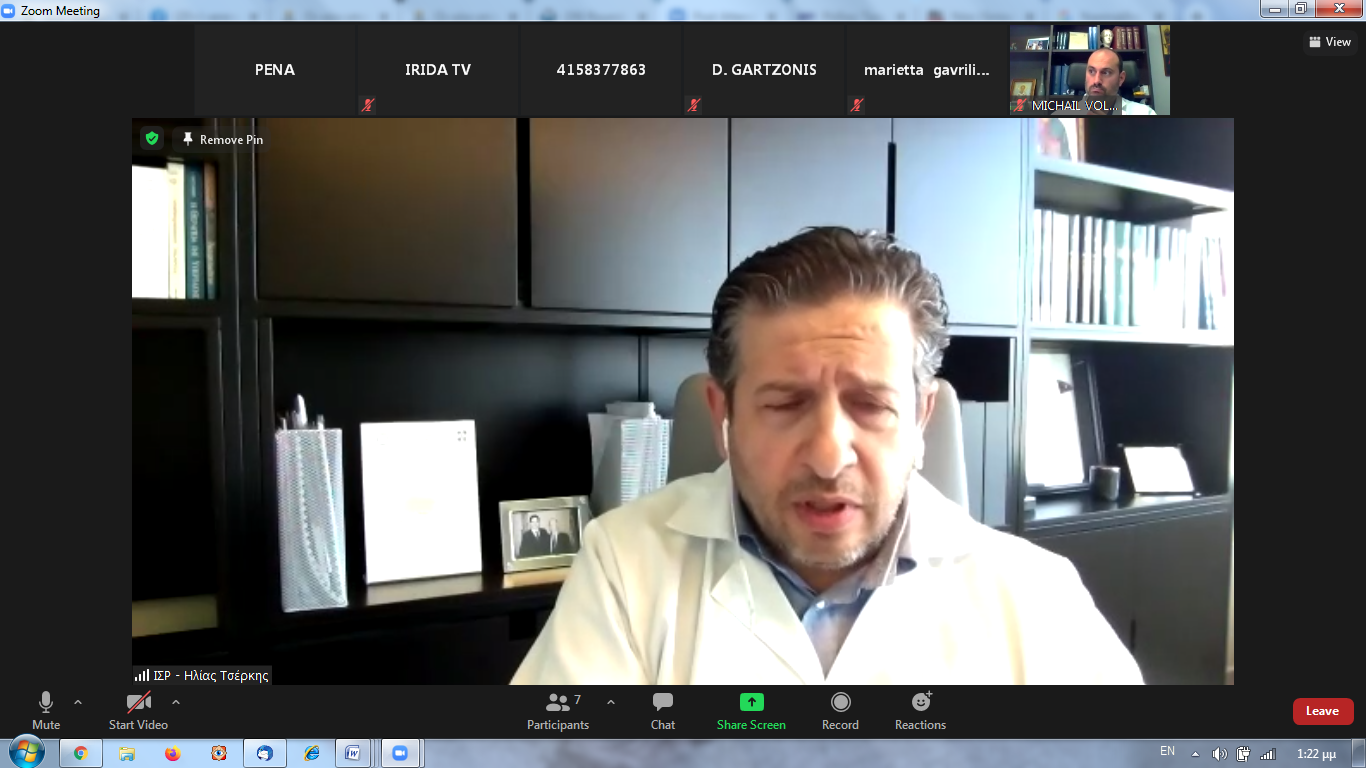Open Firefox from the taskbar
The height and width of the screenshot is (768, 1366).
click(x=173, y=753)
